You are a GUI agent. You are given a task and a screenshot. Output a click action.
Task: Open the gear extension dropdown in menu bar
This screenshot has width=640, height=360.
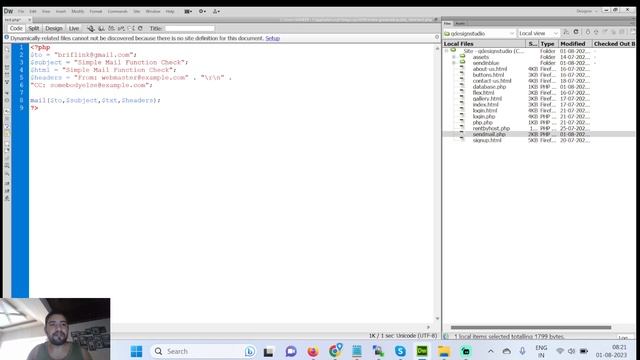[202, 11]
